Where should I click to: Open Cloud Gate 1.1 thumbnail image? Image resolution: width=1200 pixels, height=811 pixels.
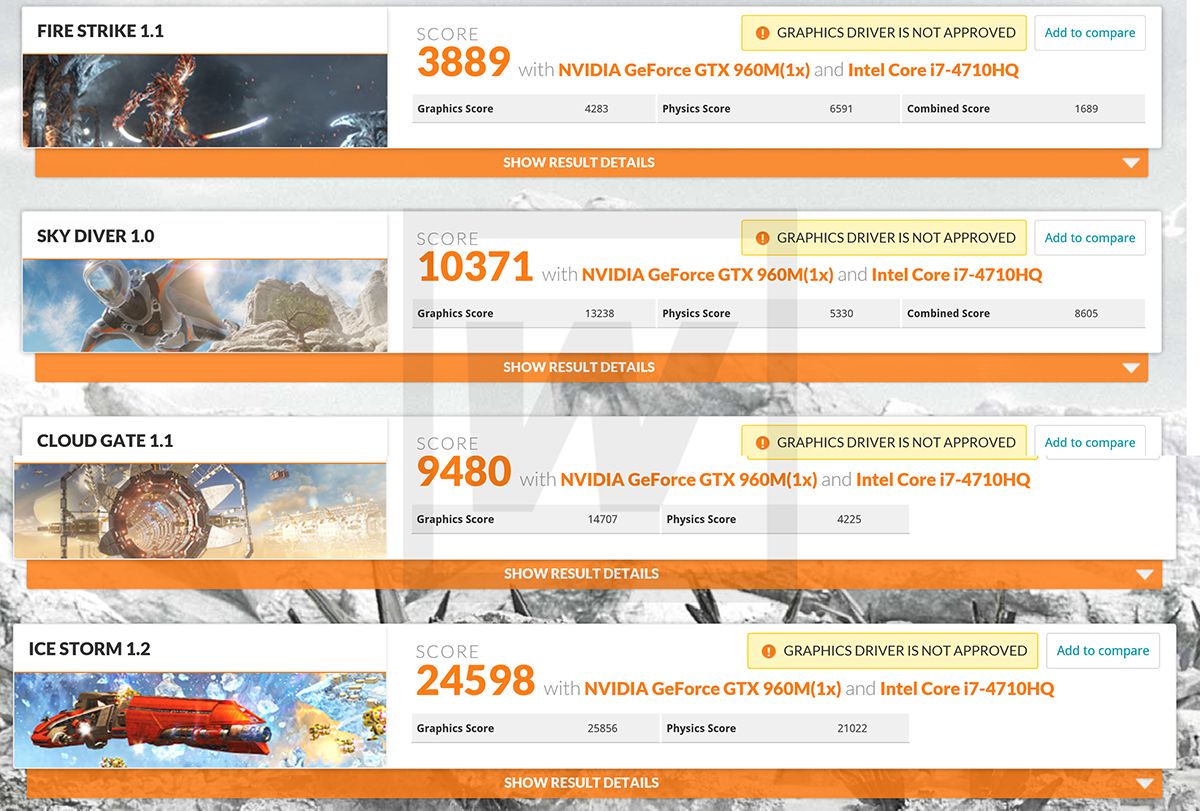pyautogui.click(x=200, y=510)
